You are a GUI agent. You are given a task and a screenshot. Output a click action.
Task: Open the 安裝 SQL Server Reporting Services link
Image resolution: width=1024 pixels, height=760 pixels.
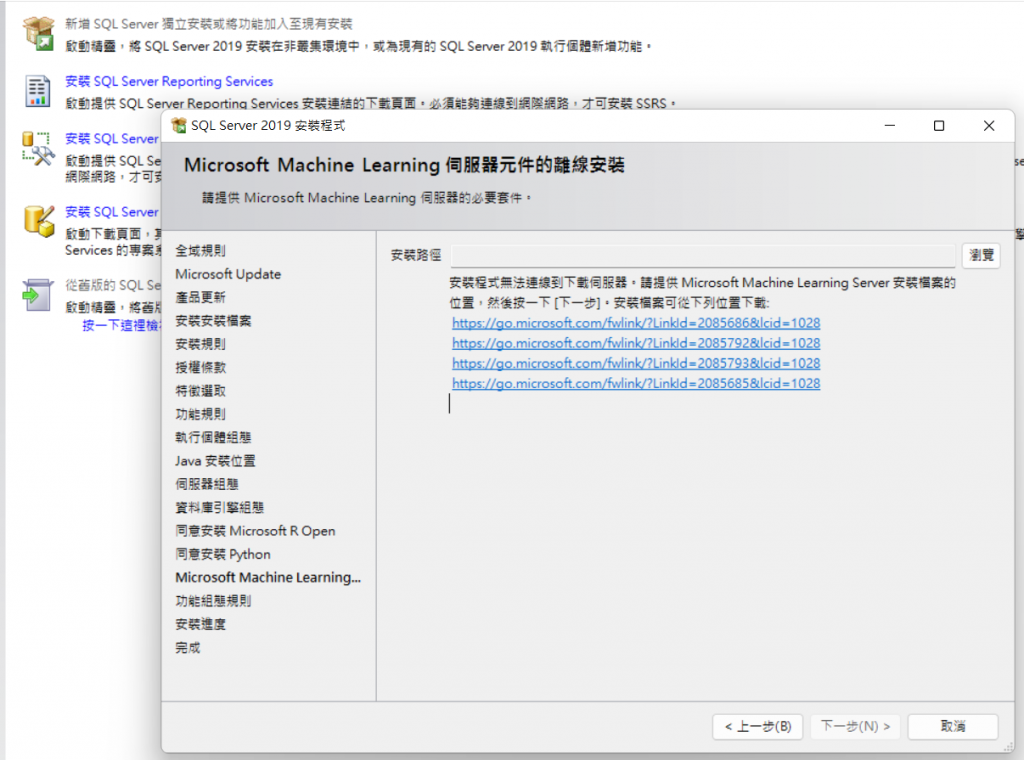(x=168, y=82)
